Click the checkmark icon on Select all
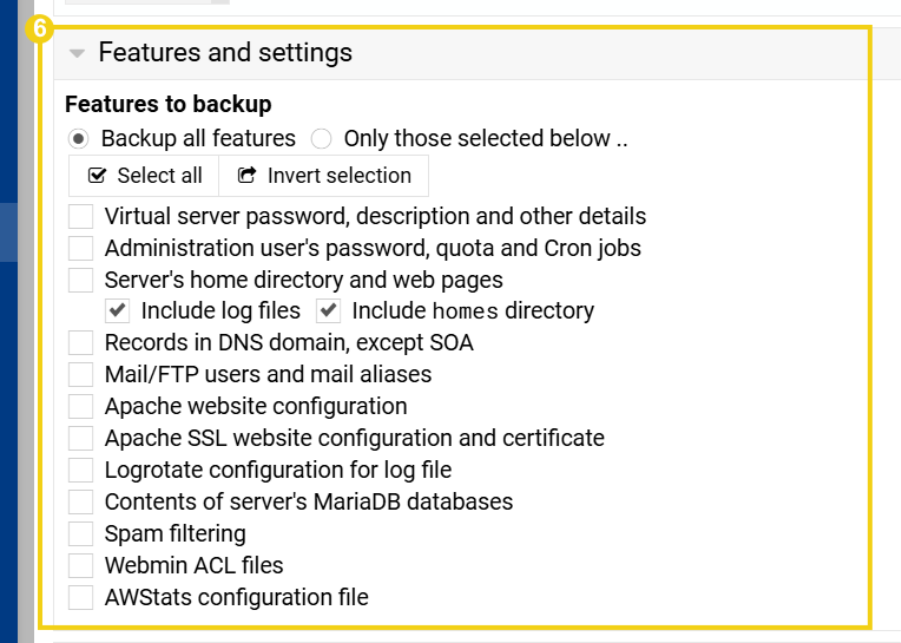The width and height of the screenshot is (901, 643). point(100,175)
